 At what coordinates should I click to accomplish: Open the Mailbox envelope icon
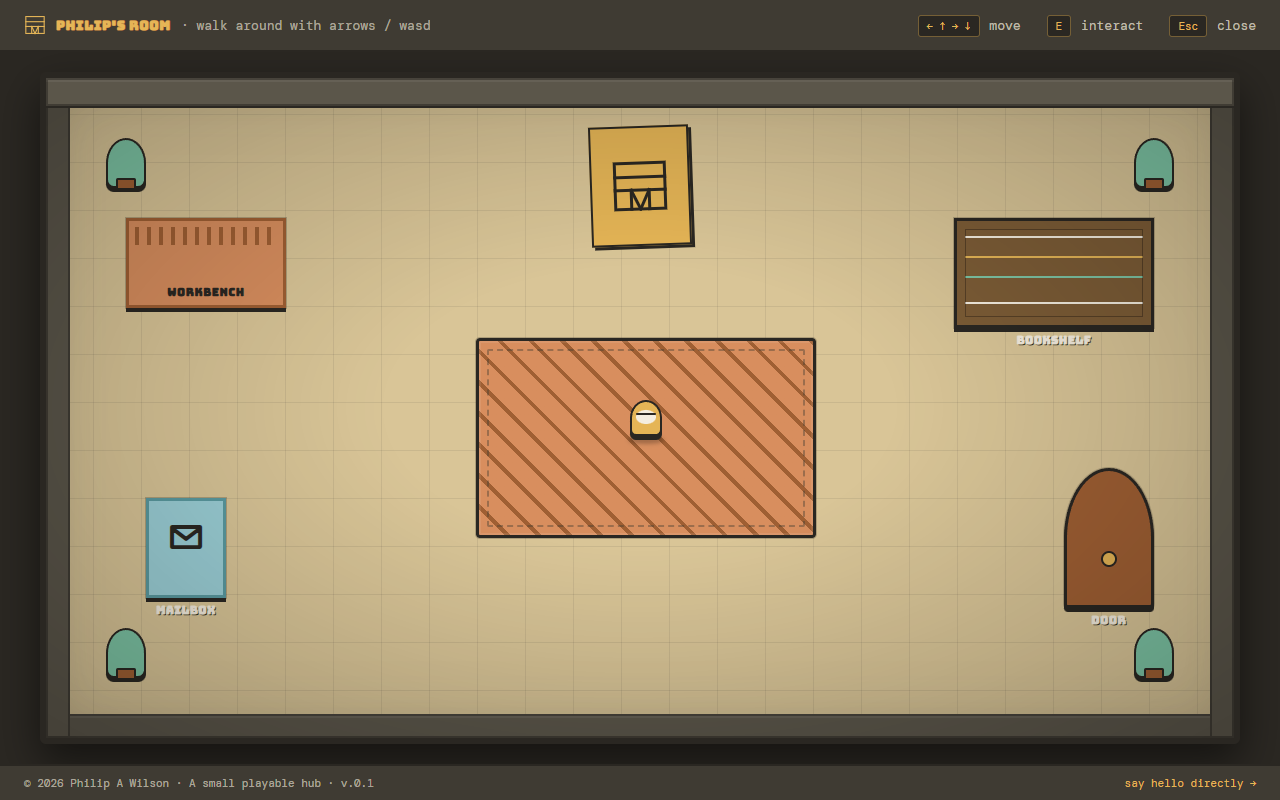coord(186,537)
